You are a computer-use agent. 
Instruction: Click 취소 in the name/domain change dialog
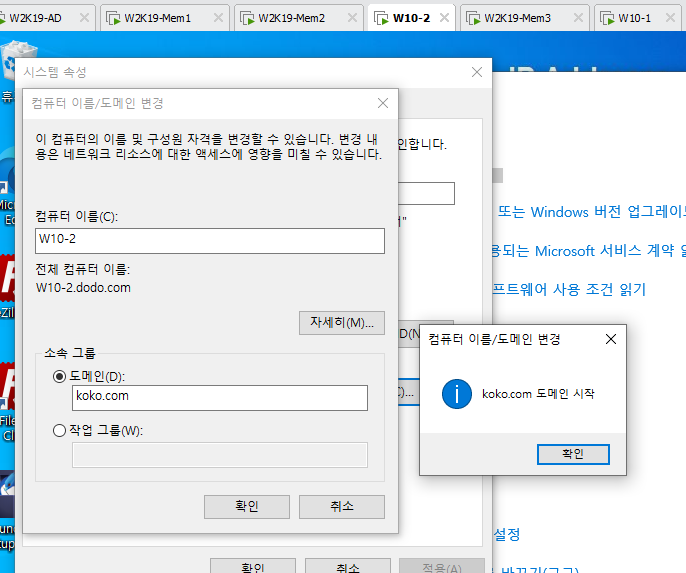[x=342, y=507]
